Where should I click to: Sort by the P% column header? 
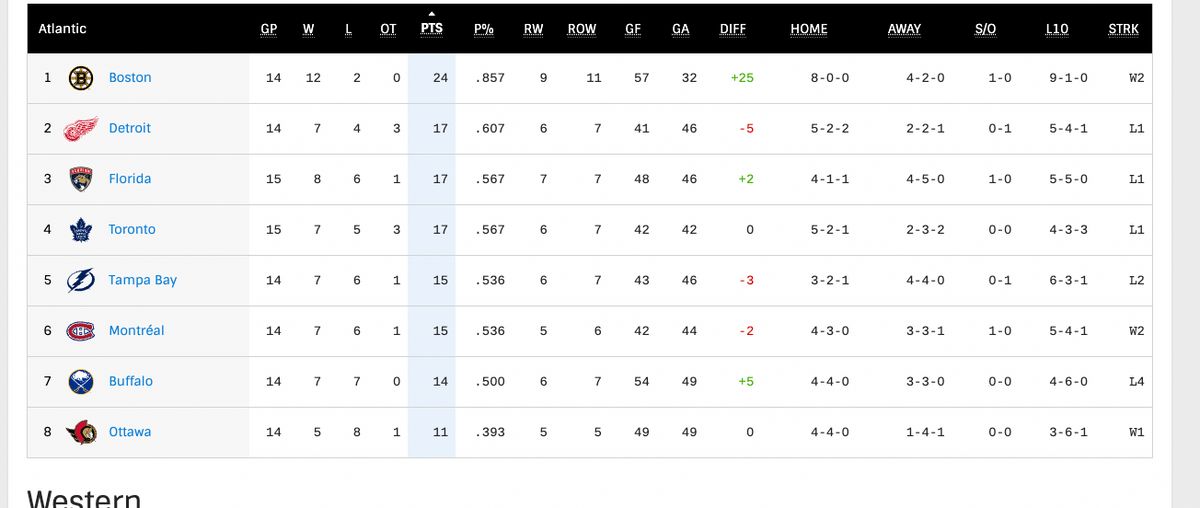(484, 29)
